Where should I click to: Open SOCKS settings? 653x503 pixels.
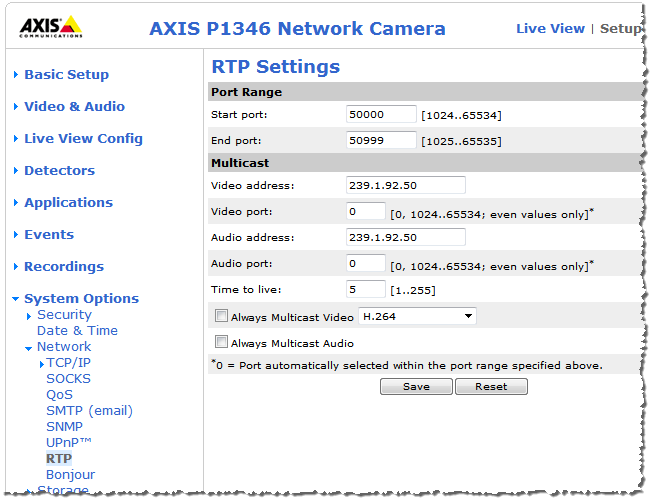pos(68,379)
